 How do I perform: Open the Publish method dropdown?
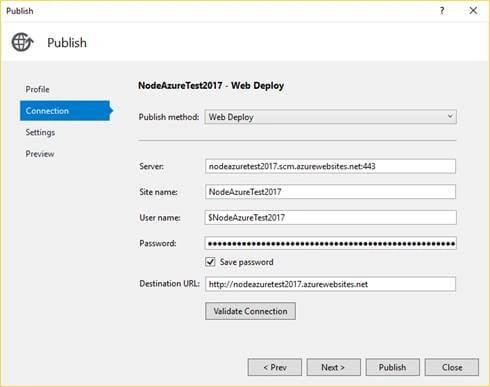tap(330, 117)
